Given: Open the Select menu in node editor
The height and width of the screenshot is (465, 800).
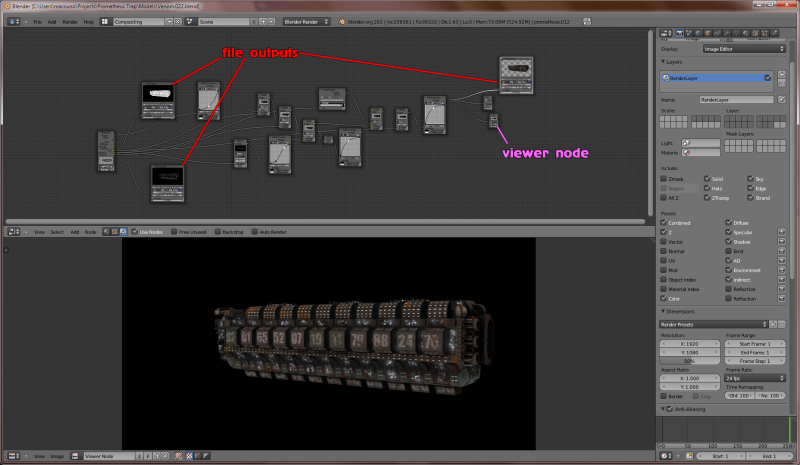Looking at the screenshot, I should (x=57, y=232).
